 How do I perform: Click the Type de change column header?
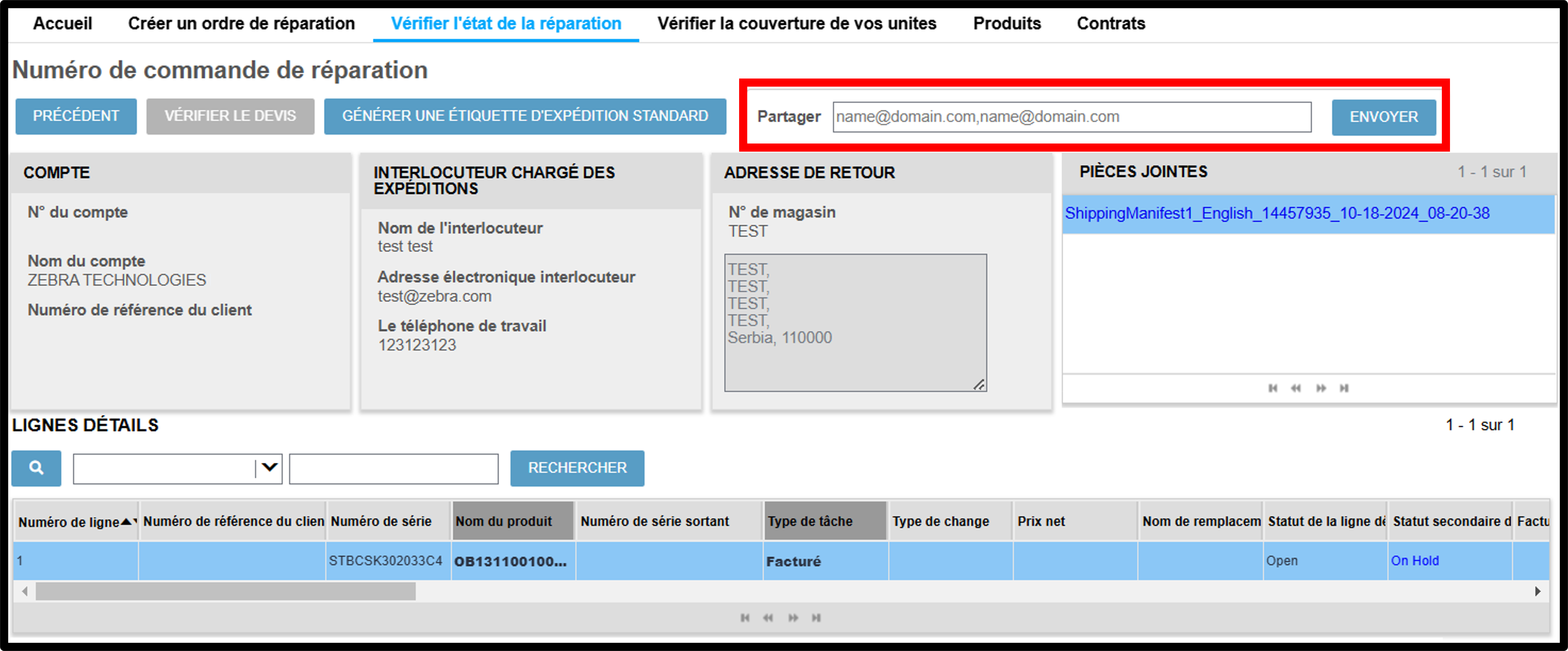pyautogui.click(x=950, y=521)
